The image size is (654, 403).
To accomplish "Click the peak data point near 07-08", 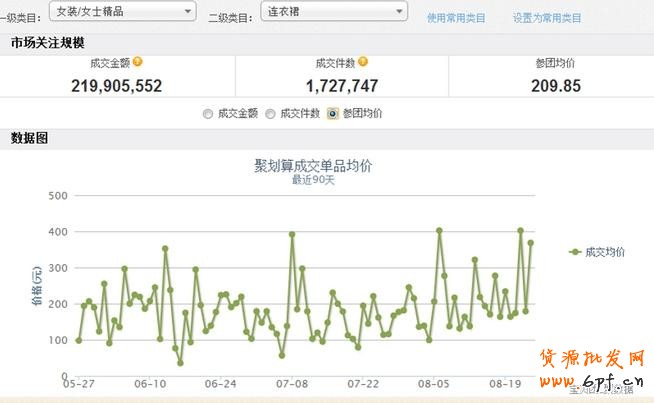I will point(292,234).
